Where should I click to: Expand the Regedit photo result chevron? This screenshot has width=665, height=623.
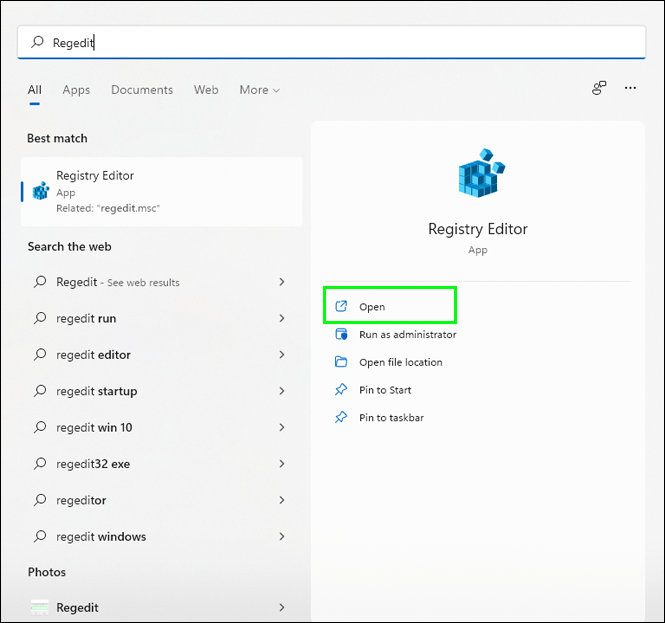tap(282, 607)
